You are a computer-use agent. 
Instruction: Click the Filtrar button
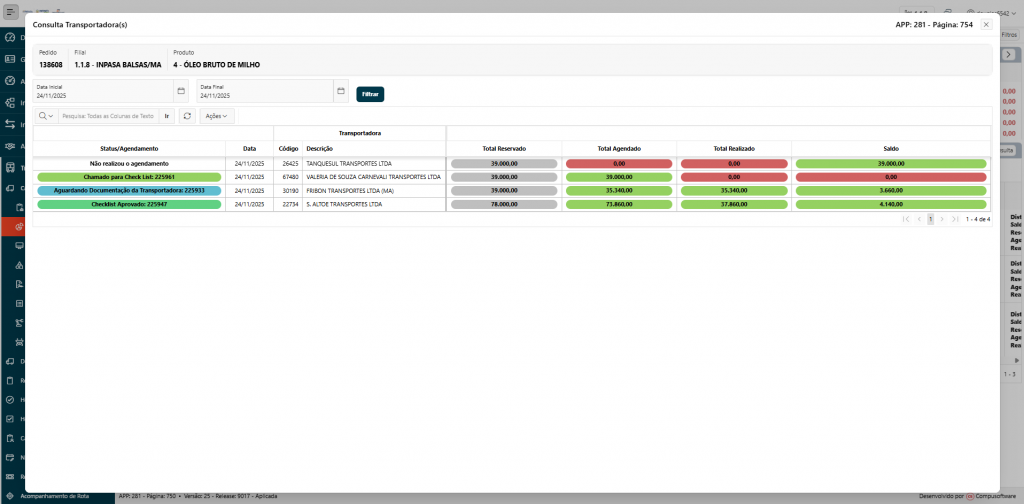[370, 94]
